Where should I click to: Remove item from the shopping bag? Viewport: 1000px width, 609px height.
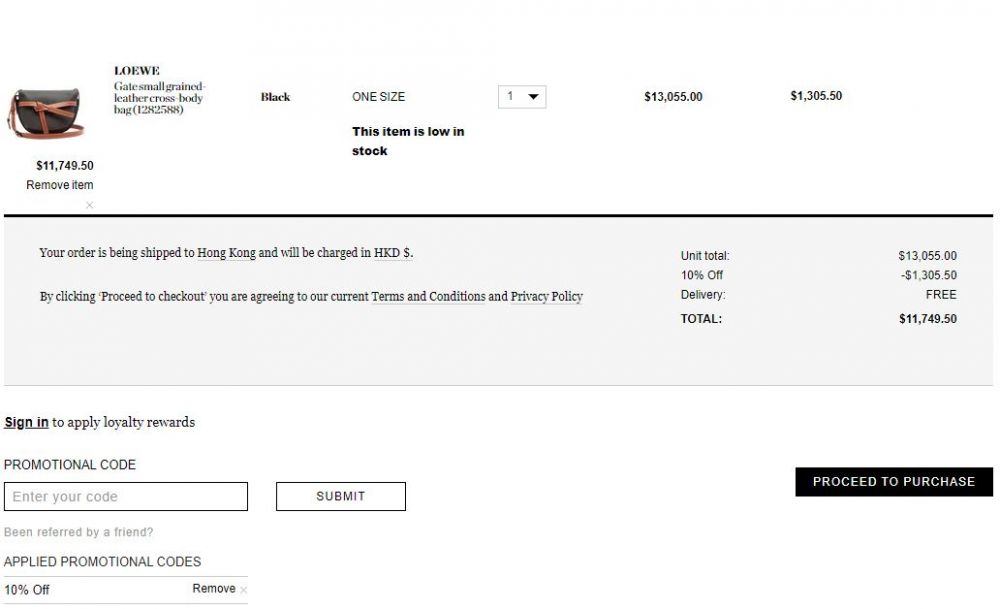point(59,185)
